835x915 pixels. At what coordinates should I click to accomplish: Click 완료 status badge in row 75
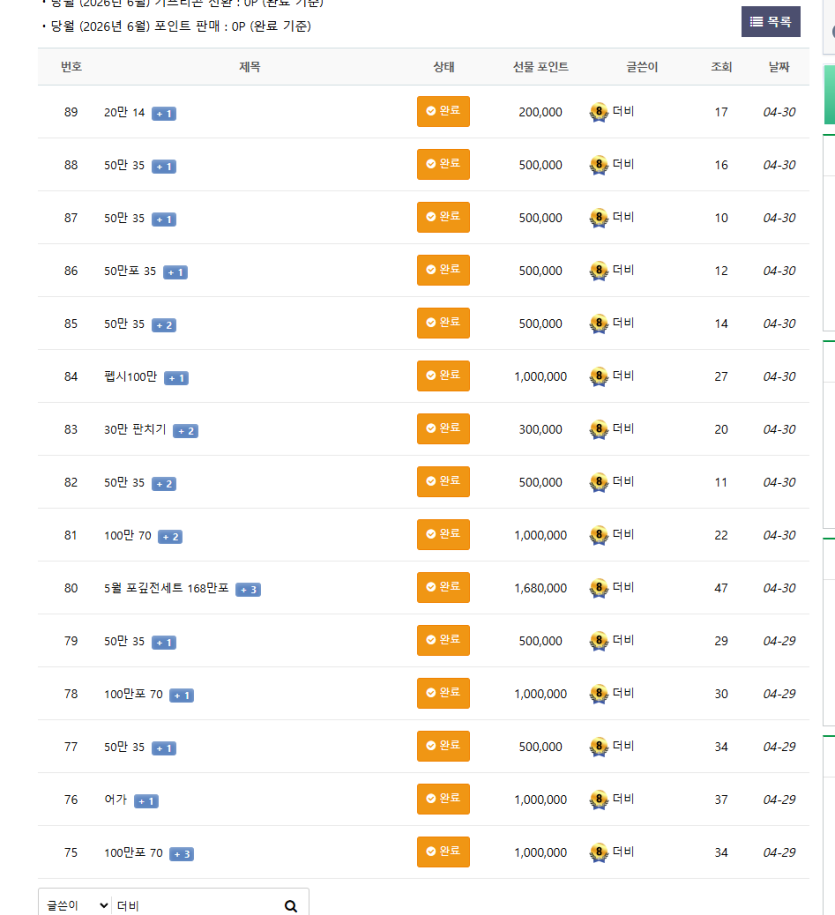click(443, 852)
